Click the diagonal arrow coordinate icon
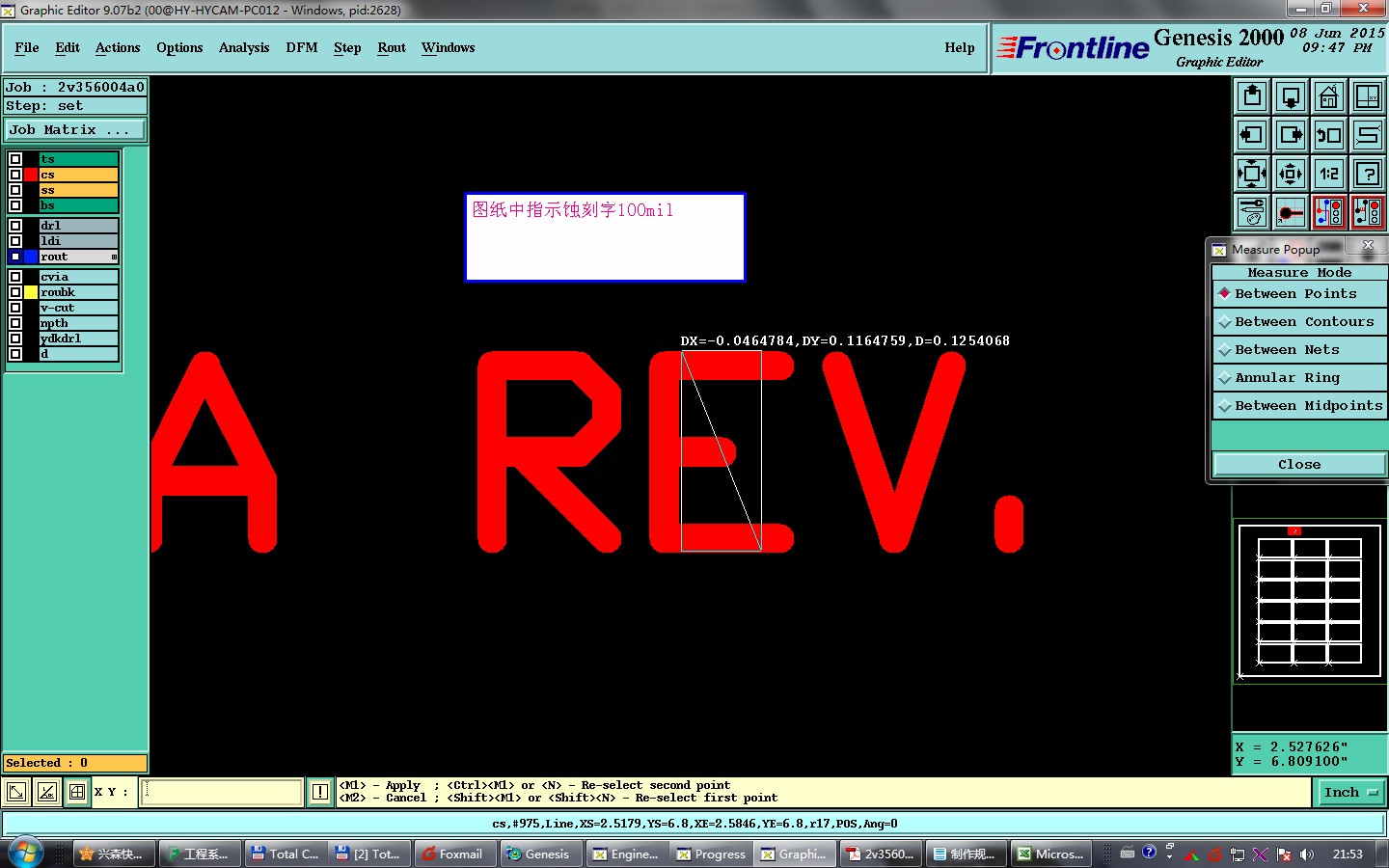 [x=16, y=793]
